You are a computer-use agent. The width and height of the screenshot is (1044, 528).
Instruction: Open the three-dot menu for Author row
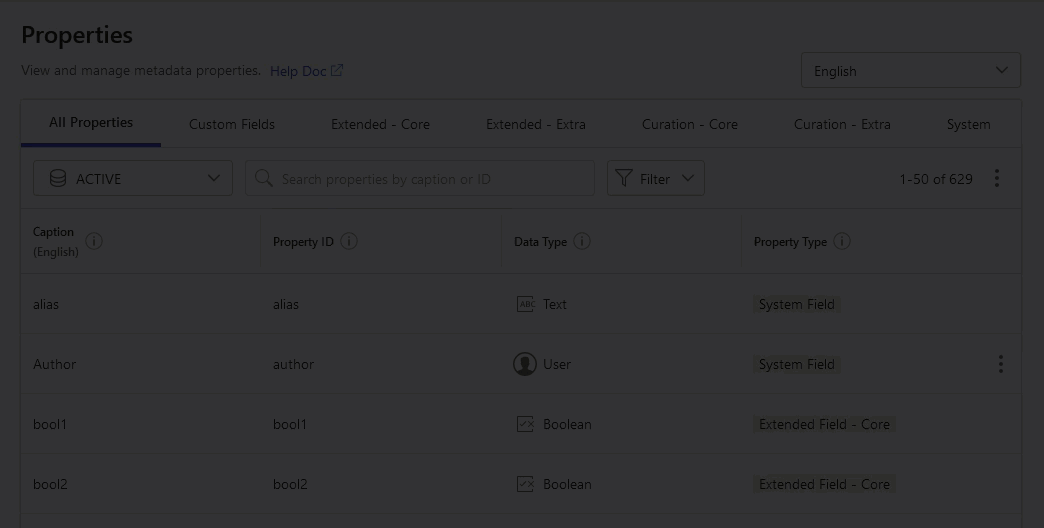point(1000,364)
